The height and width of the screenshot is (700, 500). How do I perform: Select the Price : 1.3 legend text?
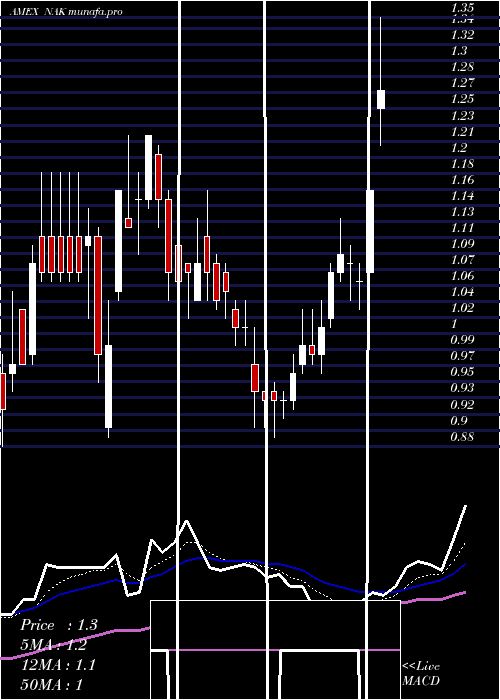pos(59,625)
